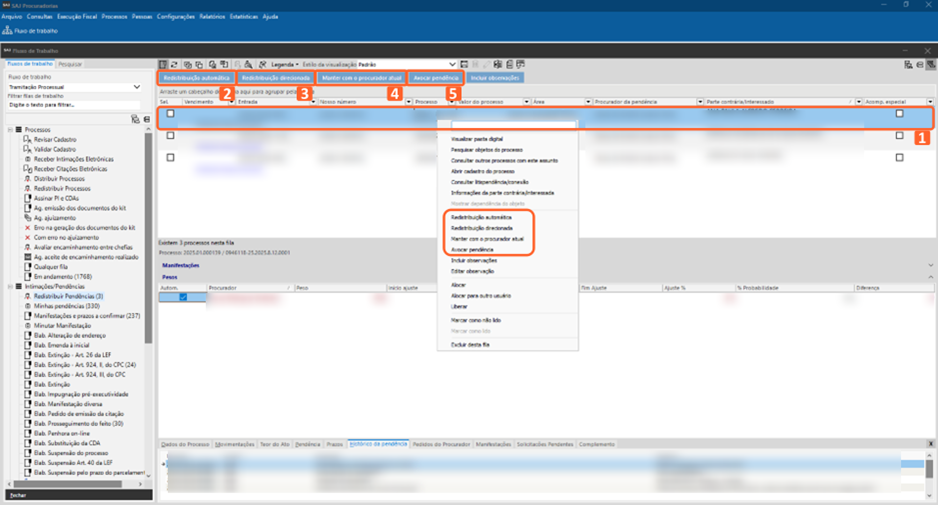Click the red X icon beside Com erro no ajuizamento
938x505 pixels.
pos(27,238)
